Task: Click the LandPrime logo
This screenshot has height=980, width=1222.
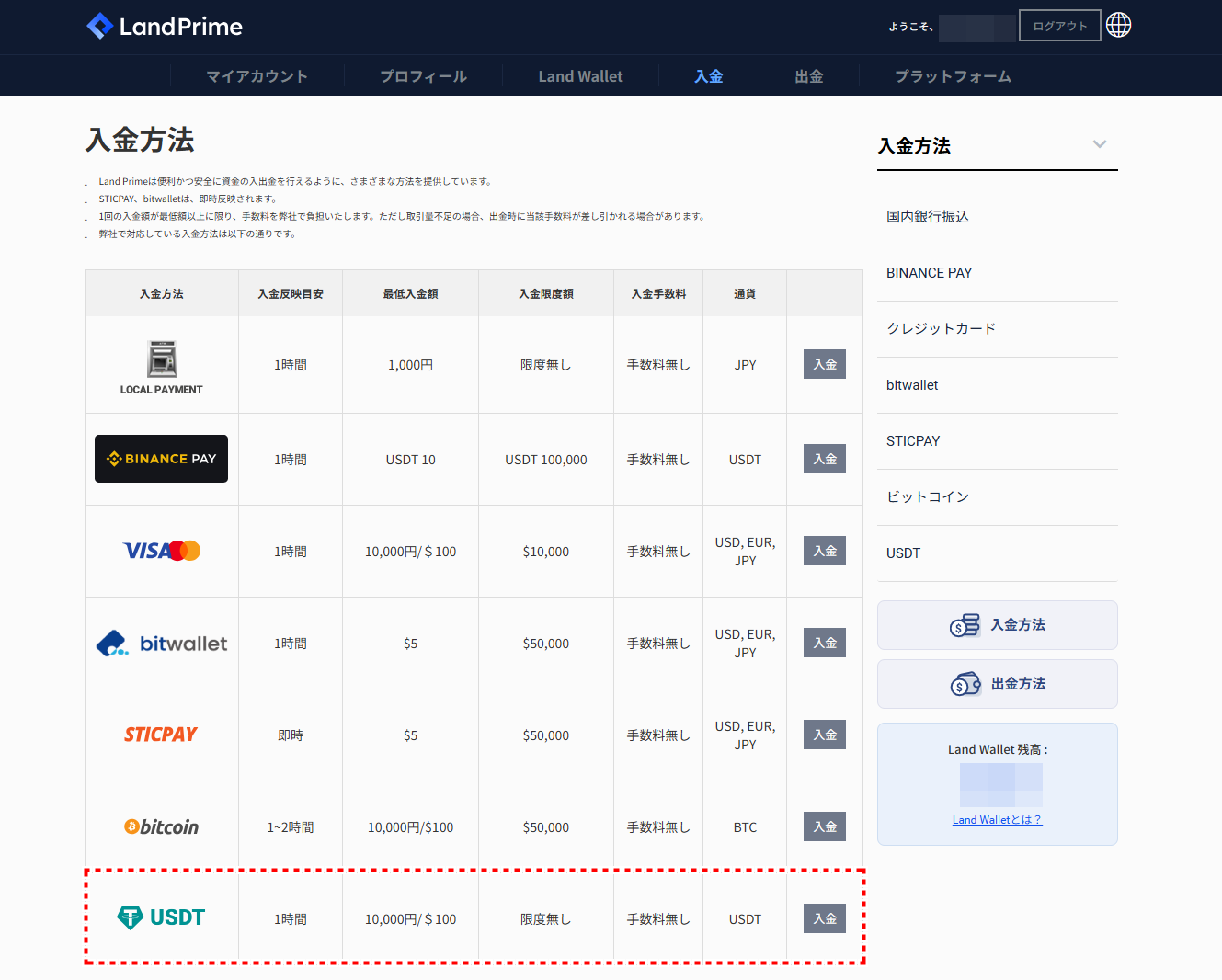Action: [x=164, y=27]
